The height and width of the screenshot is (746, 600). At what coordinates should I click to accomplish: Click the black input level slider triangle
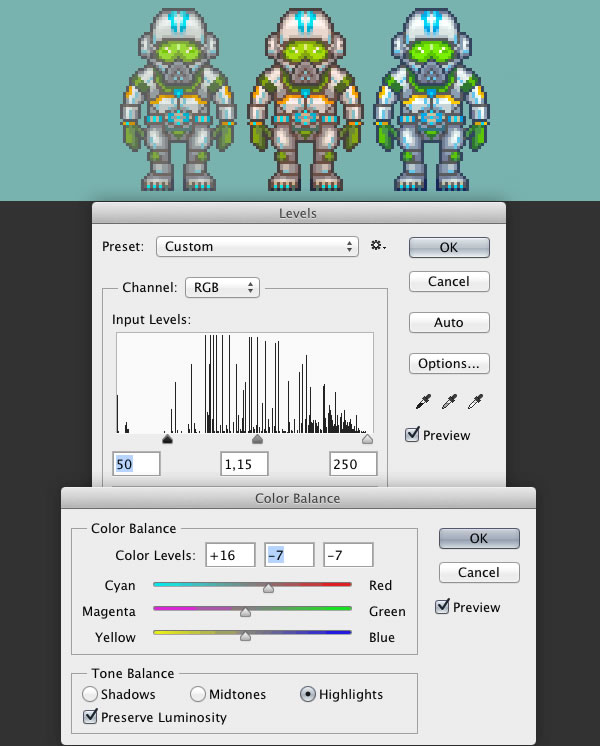(x=167, y=438)
